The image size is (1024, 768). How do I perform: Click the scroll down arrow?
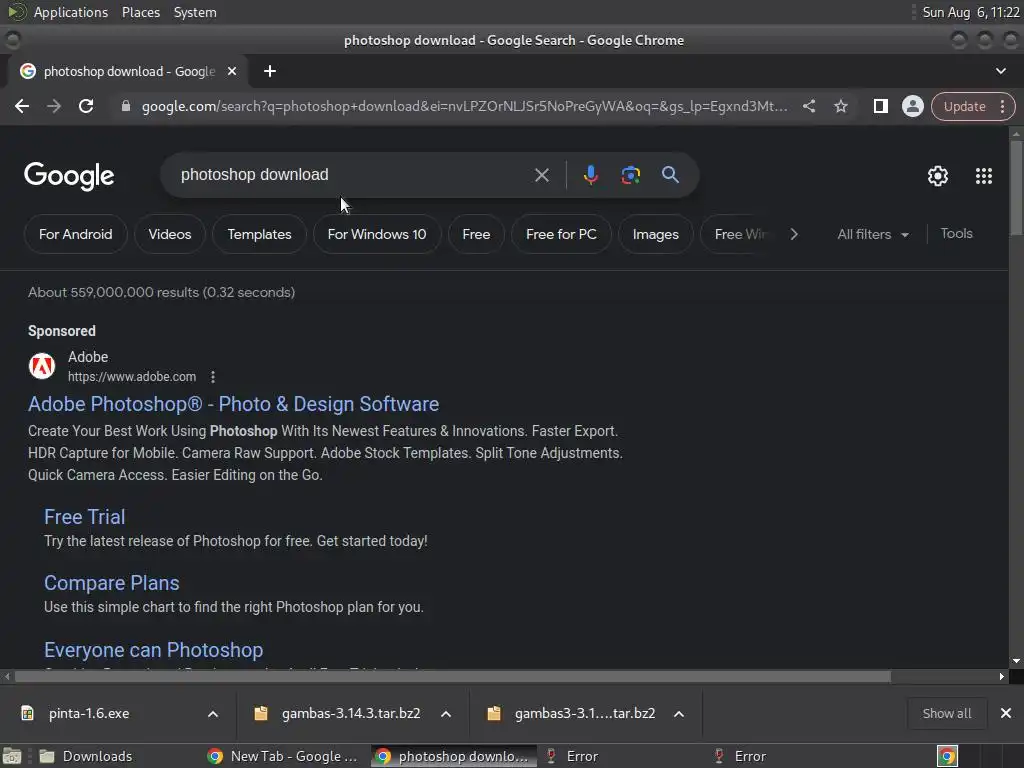click(1016, 661)
